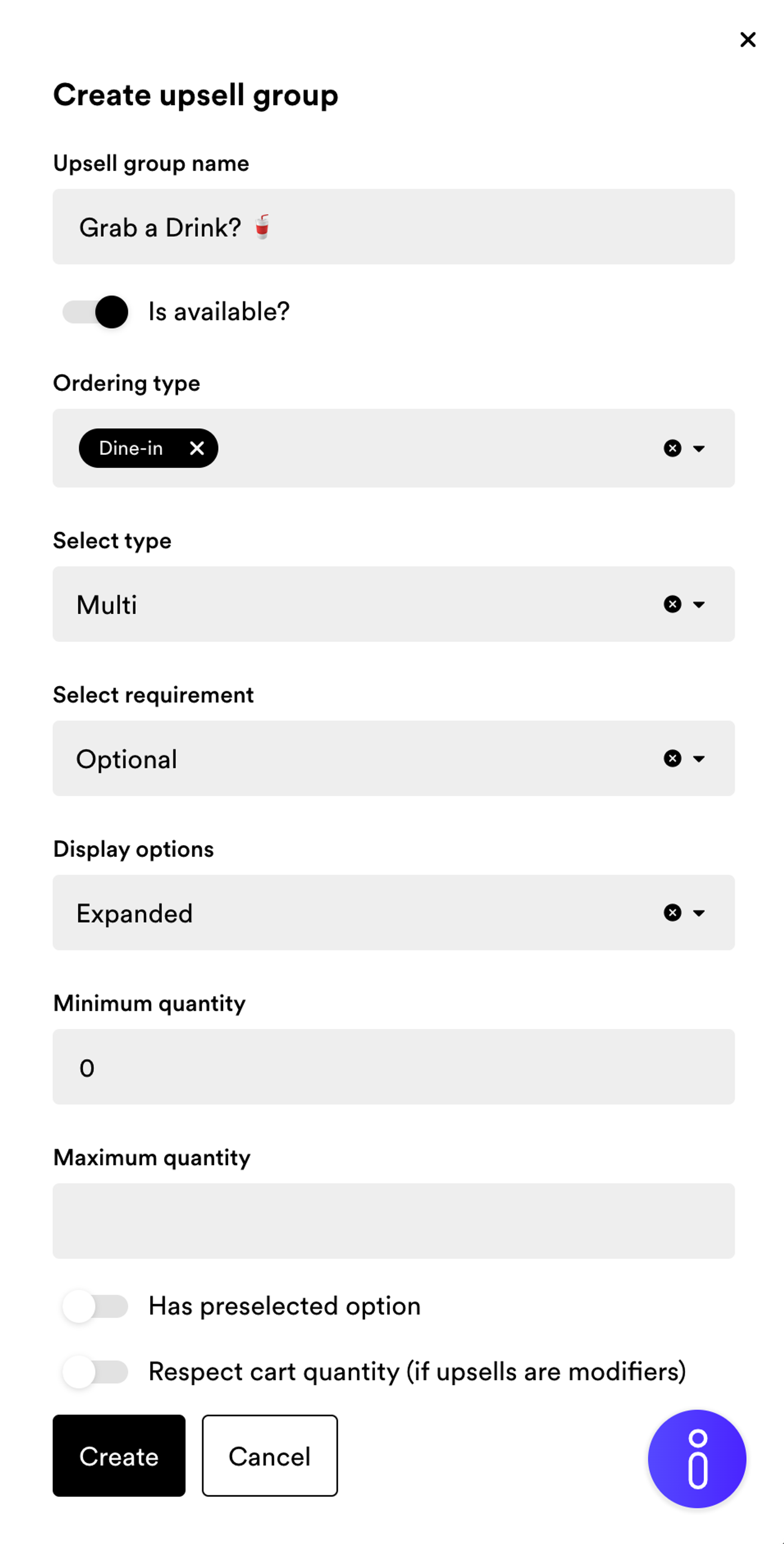Clear the Display options value
Image resolution: width=784 pixels, height=1544 pixels.
672,912
